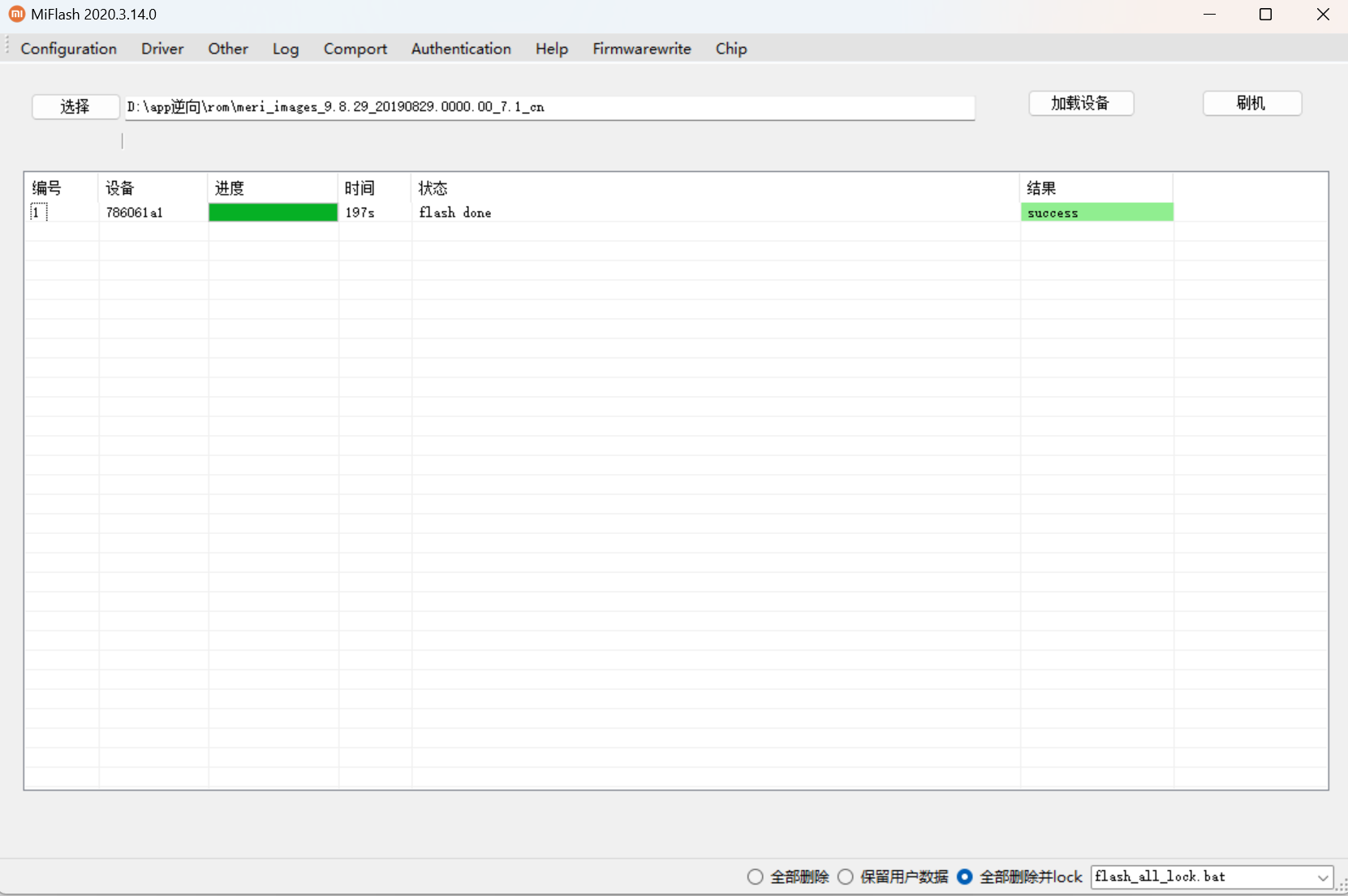The width and height of the screenshot is (1348, 896).
Task: Close the MiFlash window
Action: tap(1323, 15)
